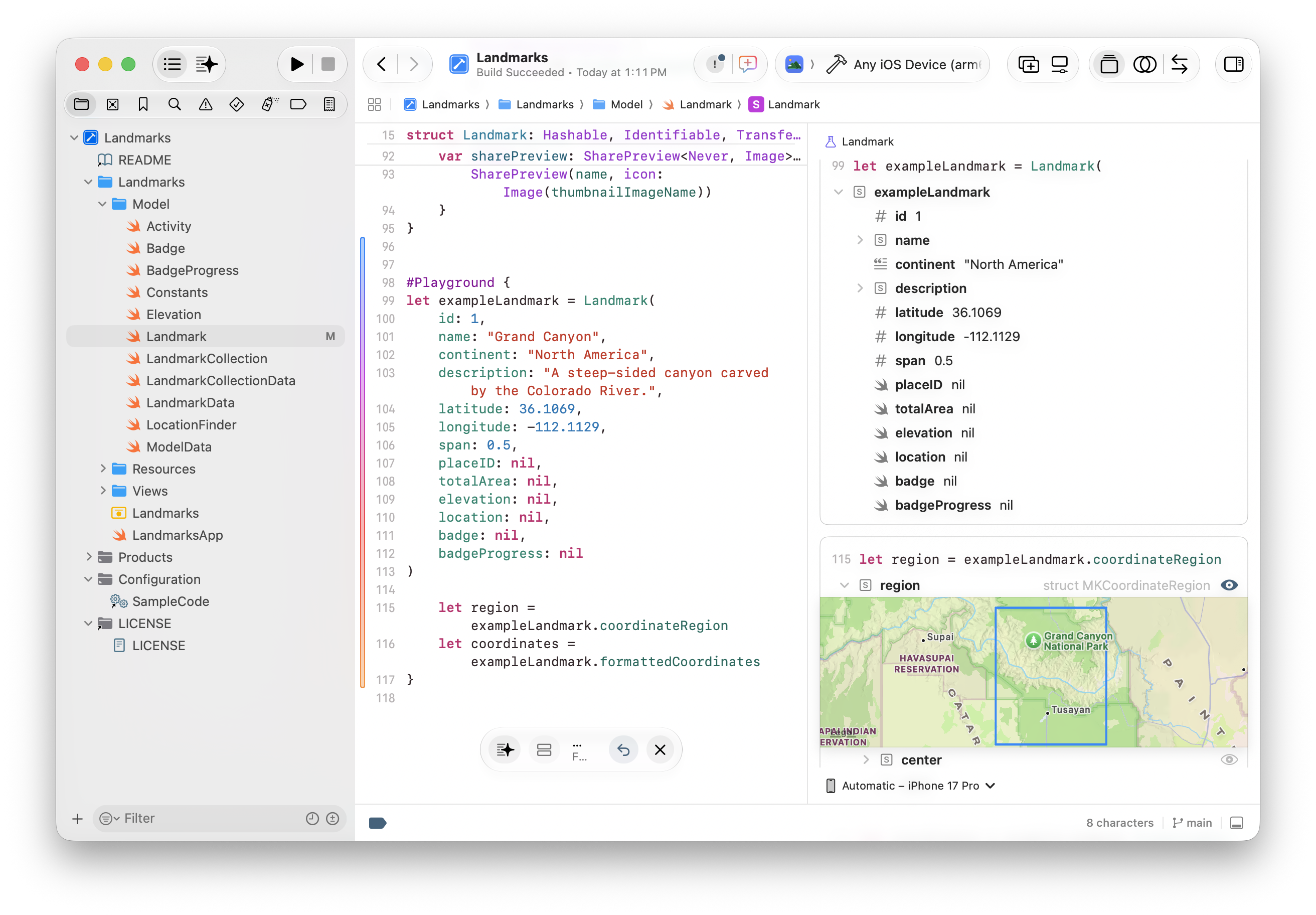The width and height of the screenshot is (1316, 915).
Task: Collapse the Model folder
Action: tap(103, 204)
